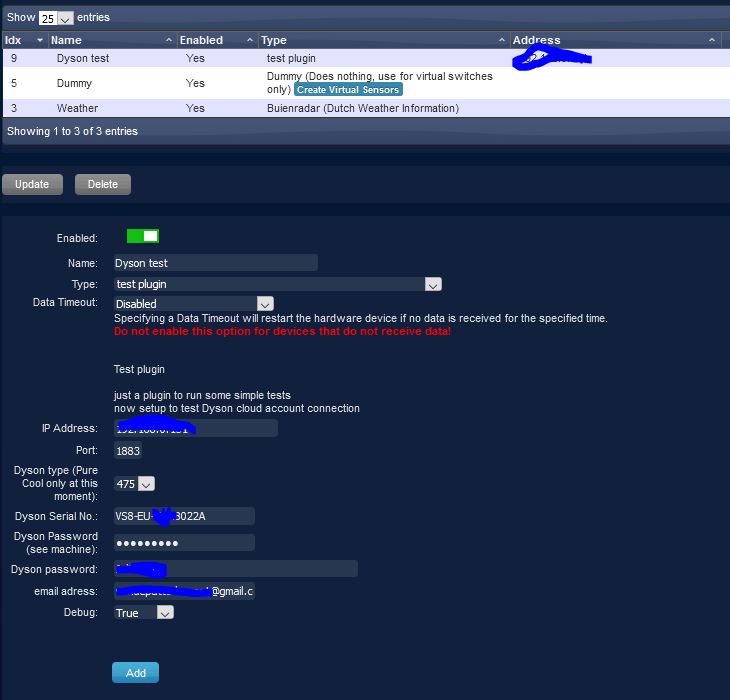Image resolution: width=730 pixels, height=700 pixels.
Task: Click the Buienradar type cell
Action: coord(363,108)
